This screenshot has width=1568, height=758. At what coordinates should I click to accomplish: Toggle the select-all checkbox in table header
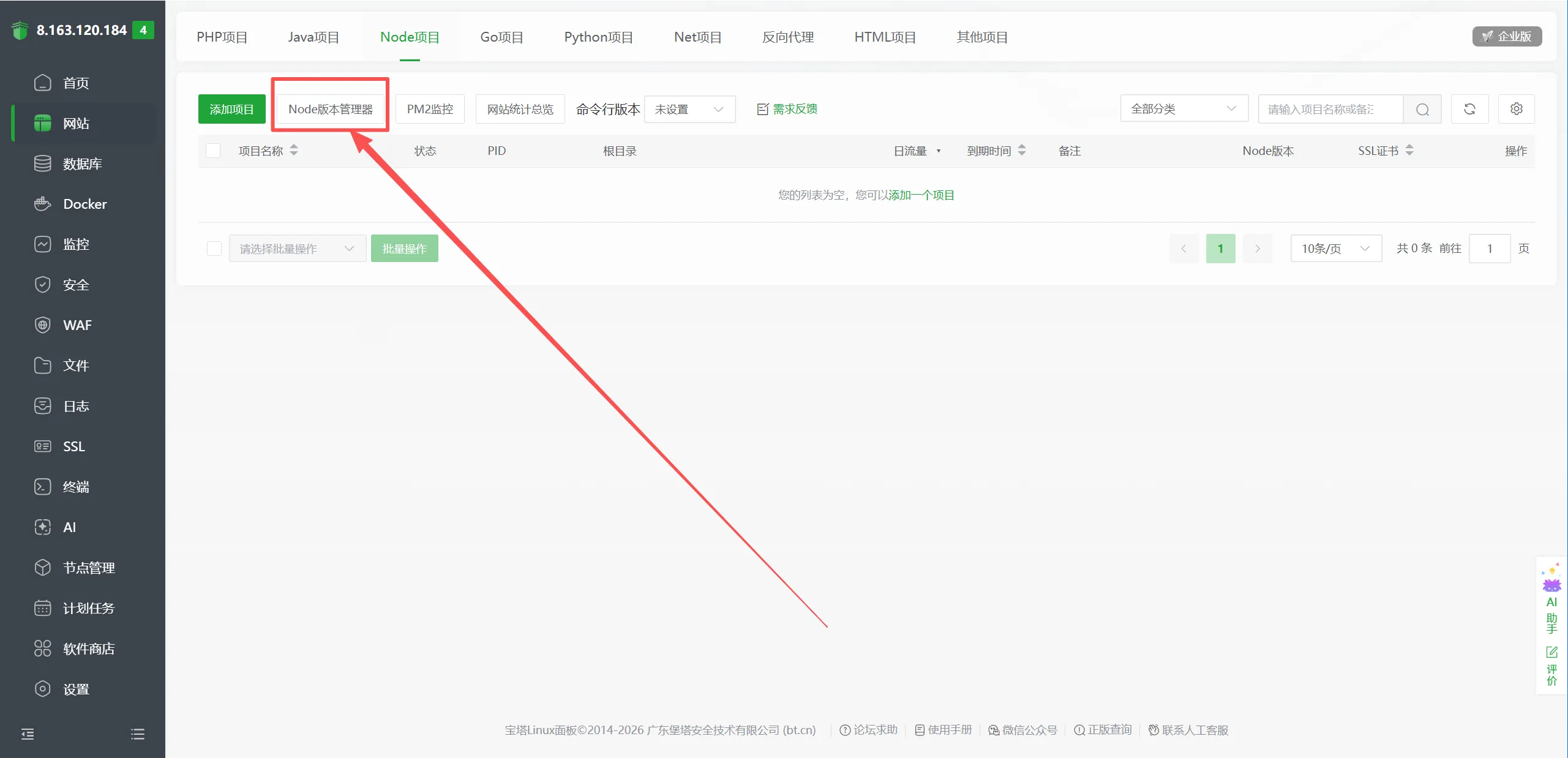click(x=213, y=151)
